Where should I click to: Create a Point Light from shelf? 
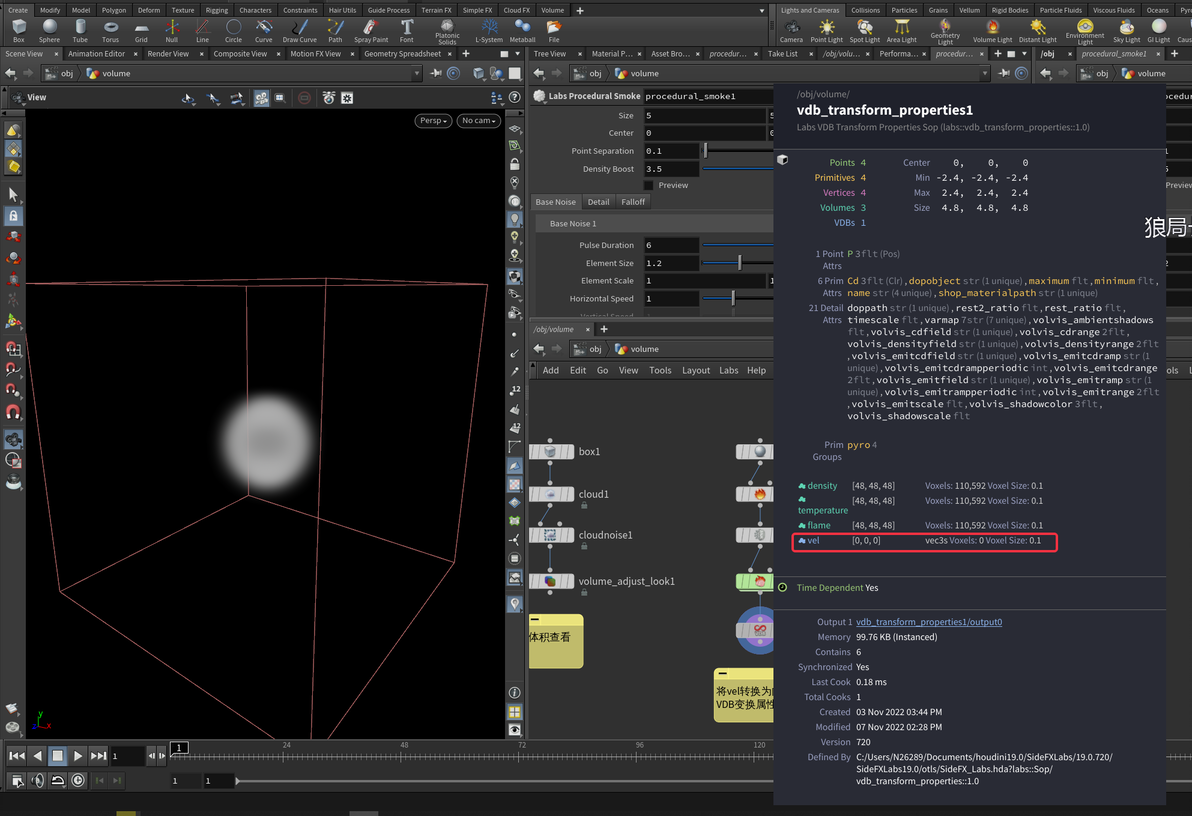pos(826,30)
